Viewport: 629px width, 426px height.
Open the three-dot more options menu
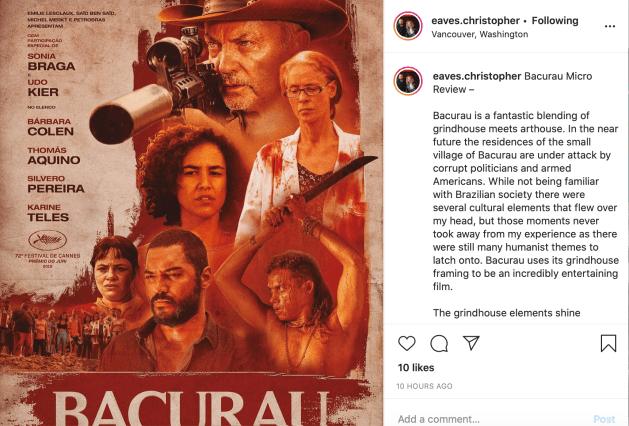(610, 26)
